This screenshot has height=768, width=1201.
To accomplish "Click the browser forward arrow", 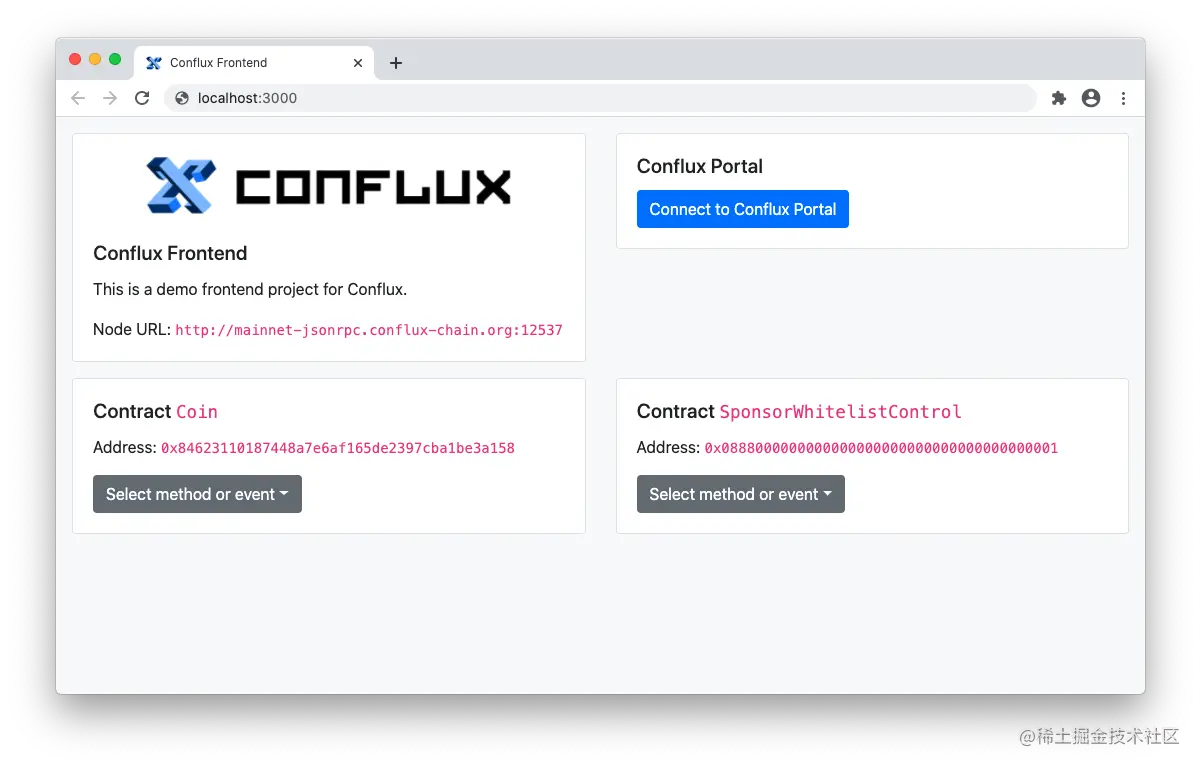I will click(x=110, y=98).
